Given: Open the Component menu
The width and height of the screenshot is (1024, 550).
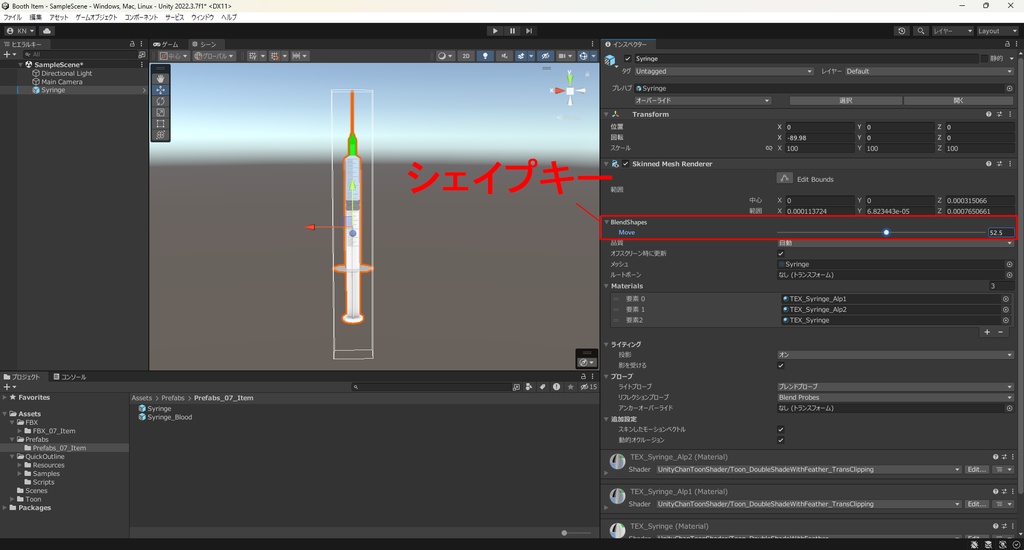Looking at the screenshot, I should coord(141,18).
